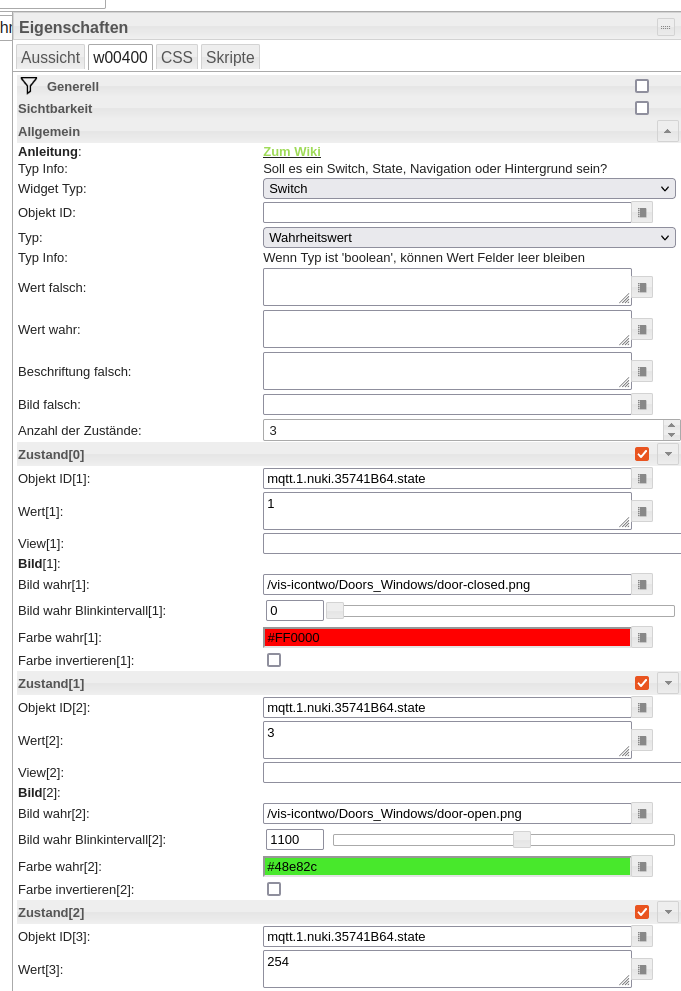The width and height of the screenshot is (681, 991).
Task: Toggle the Sichtbarkeit group checkbox
Action: pyautogui.click(x=642, y=108)
